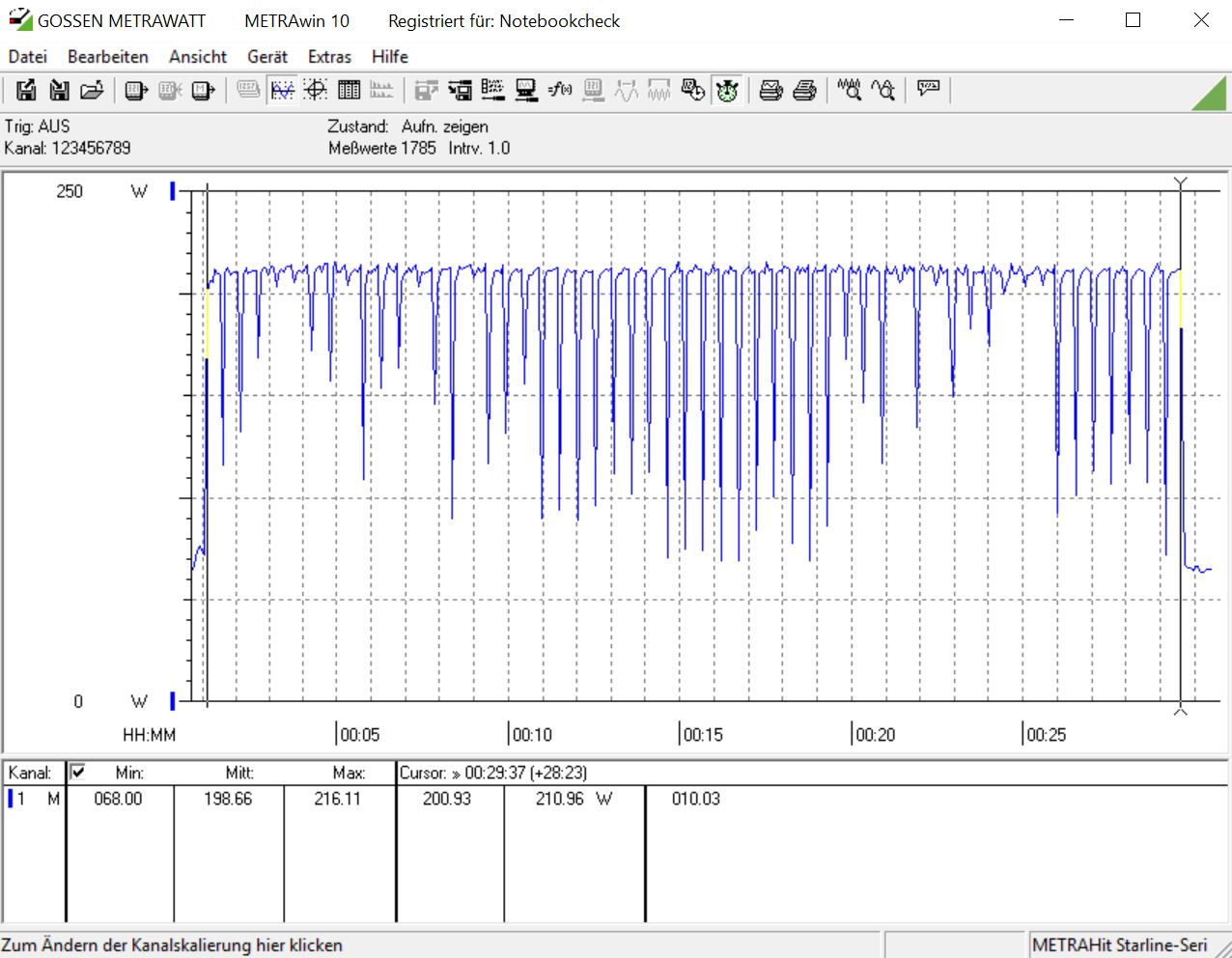
Task: Click the 0 W lower scale value
Action: tap(78, 702)
